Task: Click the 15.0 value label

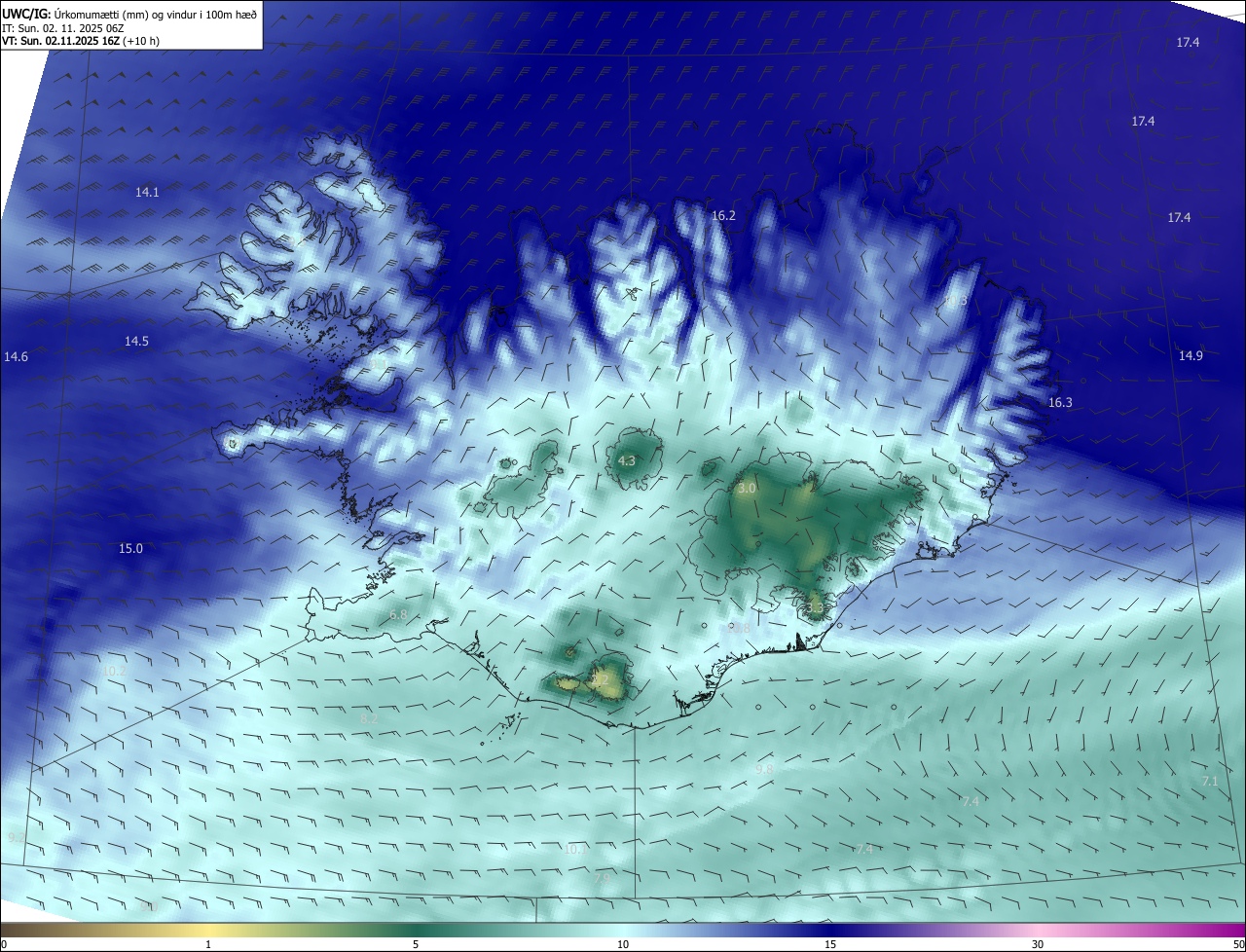Action: (130, 549)
